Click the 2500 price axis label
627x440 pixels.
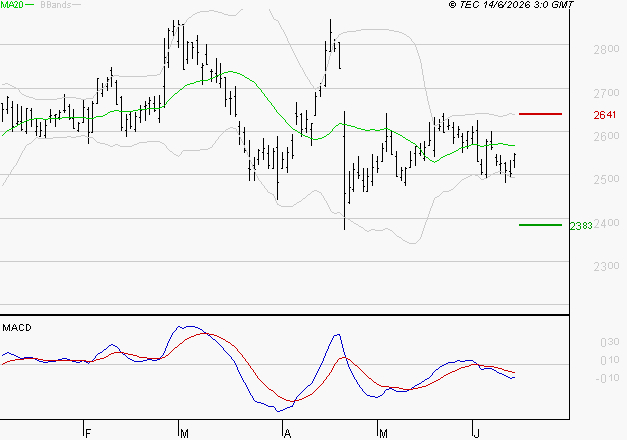pos(606,179)
